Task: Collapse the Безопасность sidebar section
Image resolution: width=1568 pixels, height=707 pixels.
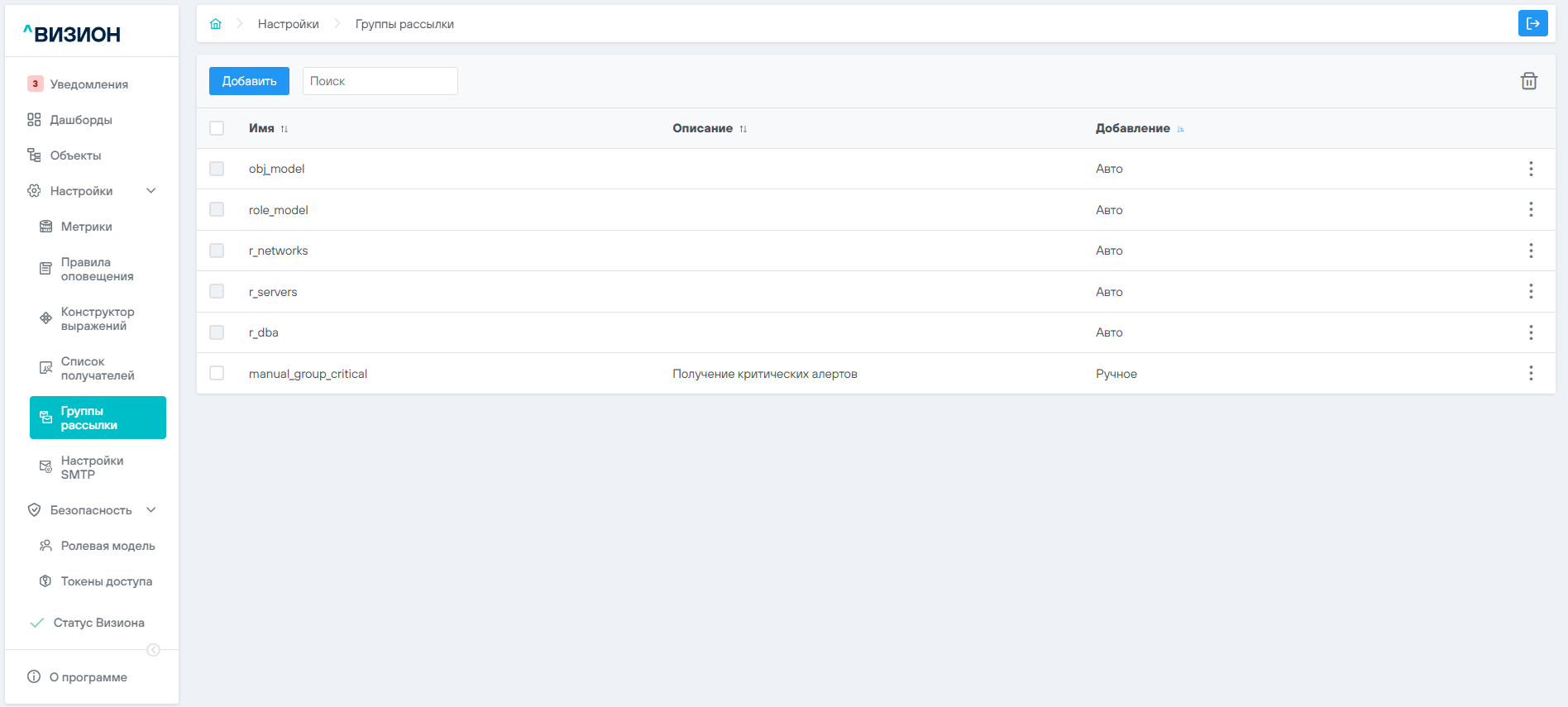Action: (151, 510)
